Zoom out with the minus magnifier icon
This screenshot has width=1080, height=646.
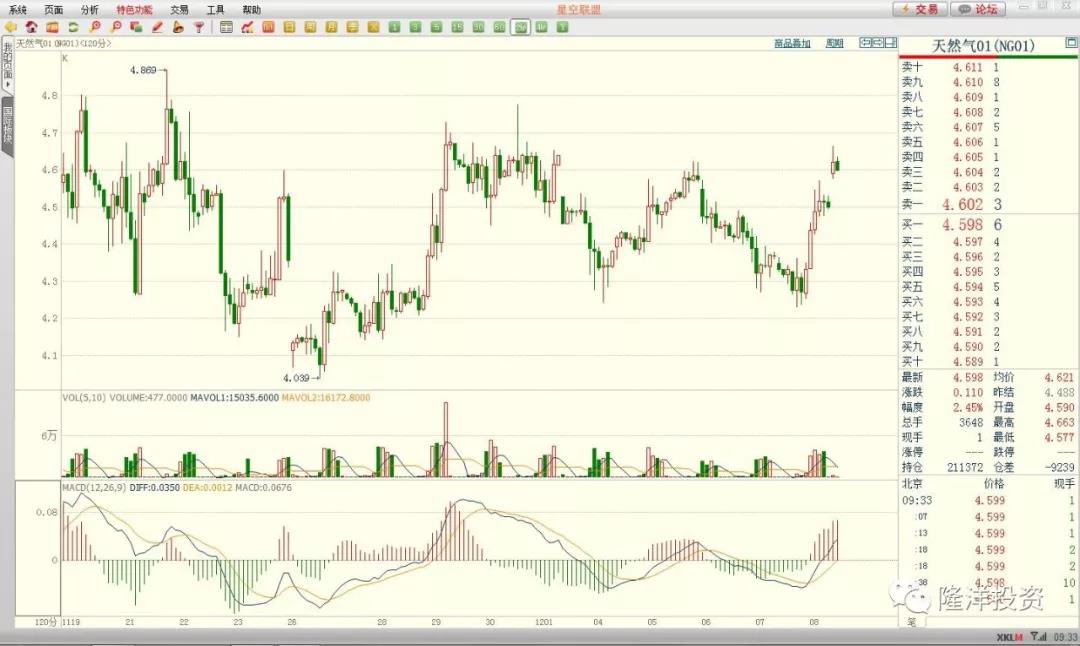(x=115, y=27)
